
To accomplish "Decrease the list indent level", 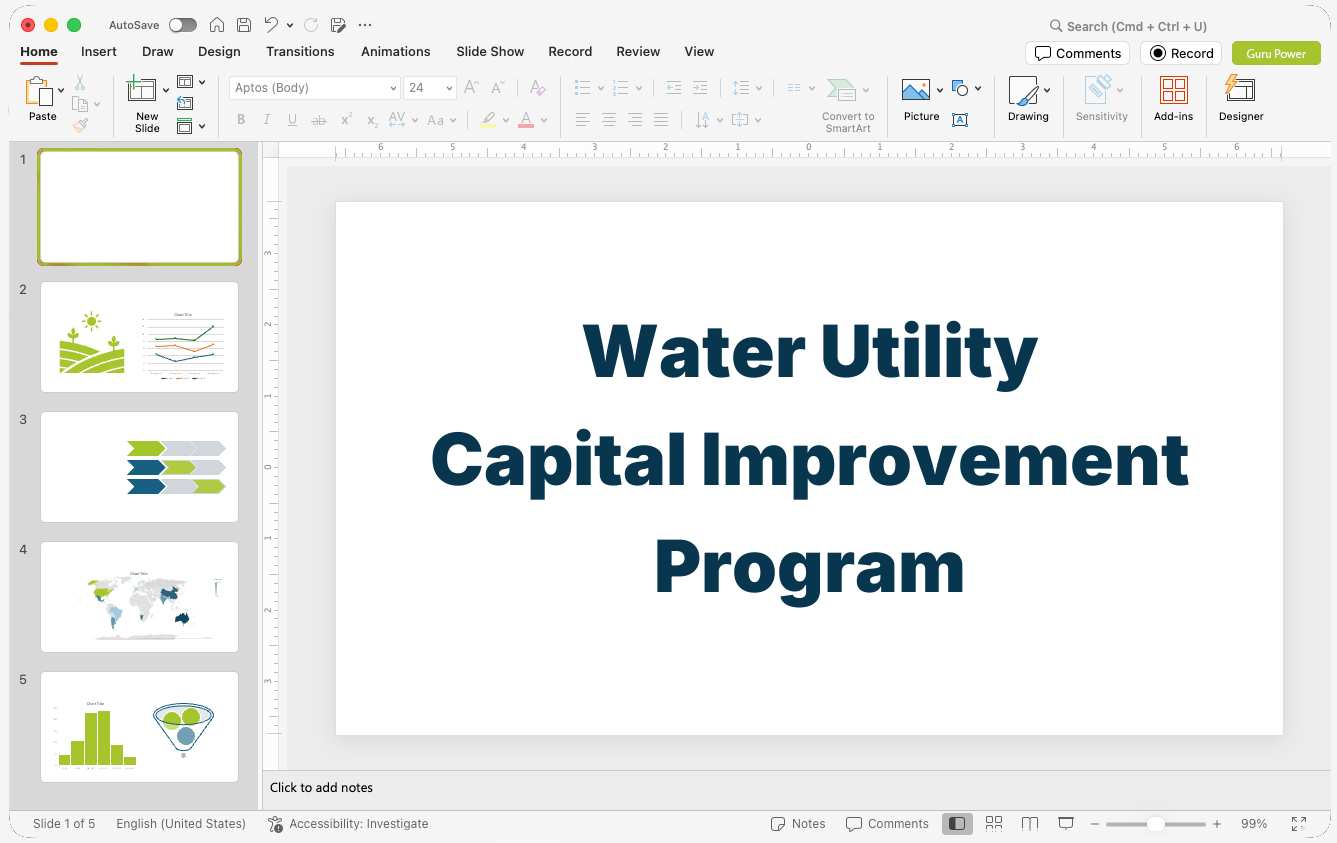I will [673, 88].
